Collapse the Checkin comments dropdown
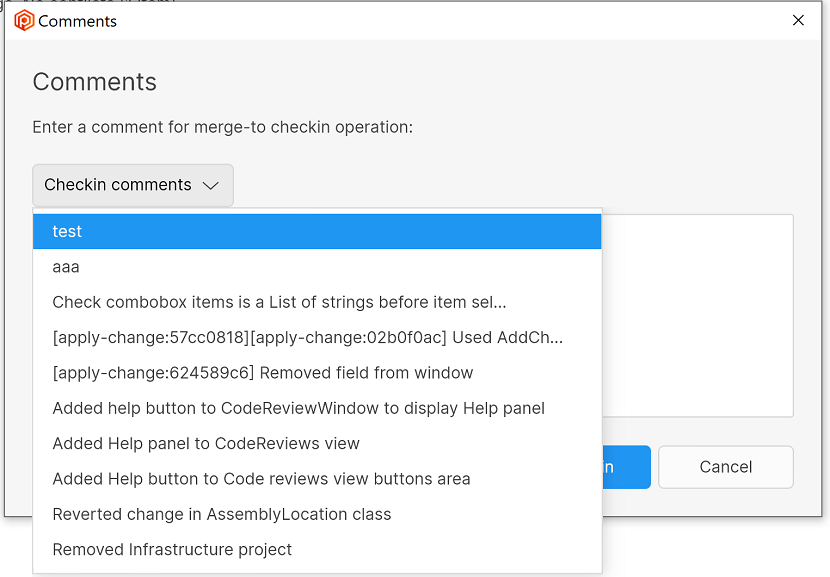This screenshot has height=577, width=830. coord(132,185)
